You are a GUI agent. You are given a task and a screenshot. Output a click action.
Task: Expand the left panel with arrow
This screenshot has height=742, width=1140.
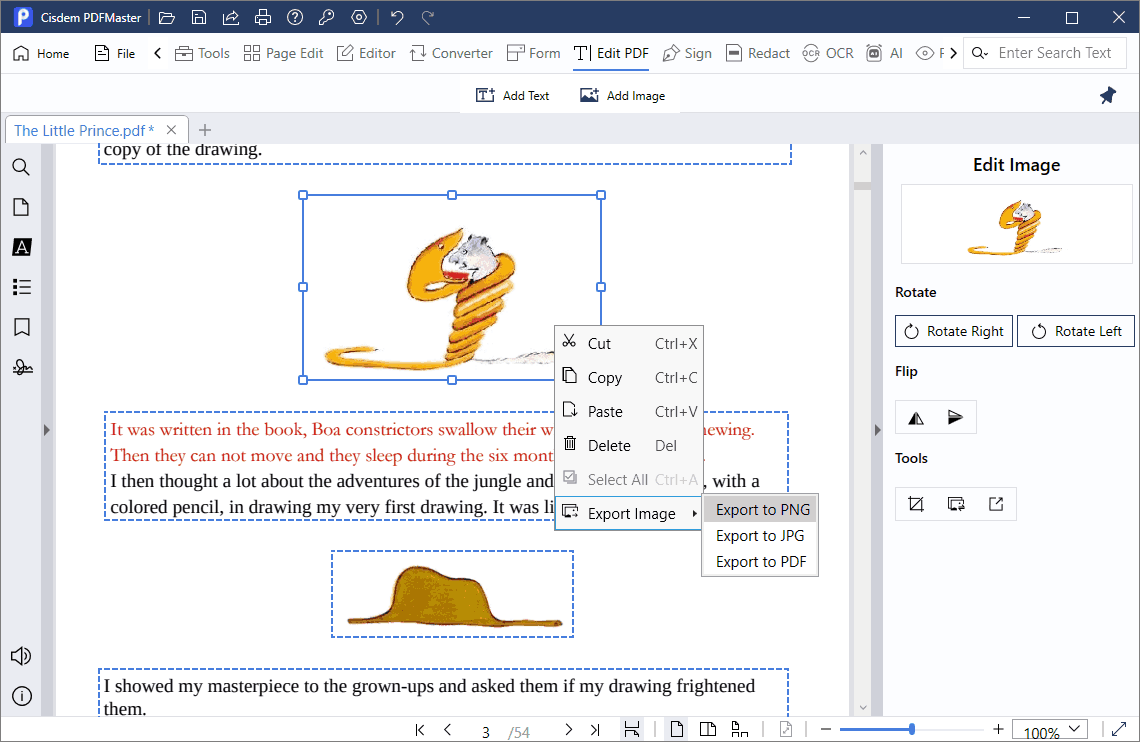click(x=47, y=430)
